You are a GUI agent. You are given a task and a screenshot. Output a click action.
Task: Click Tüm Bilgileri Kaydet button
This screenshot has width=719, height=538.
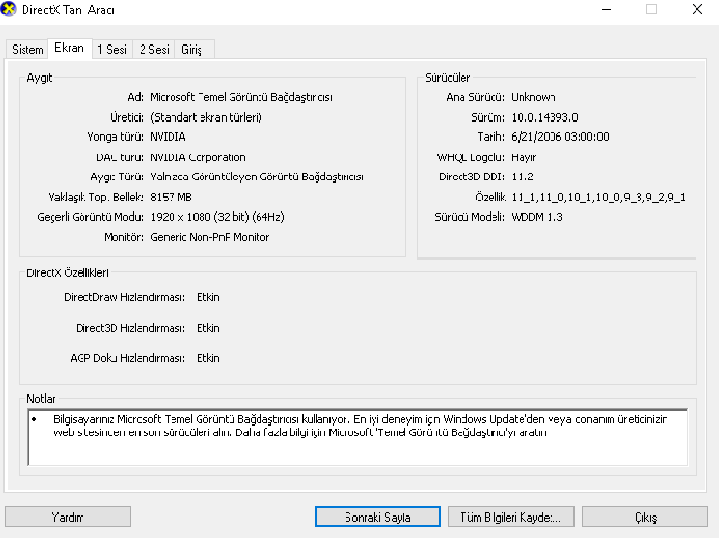511,517
